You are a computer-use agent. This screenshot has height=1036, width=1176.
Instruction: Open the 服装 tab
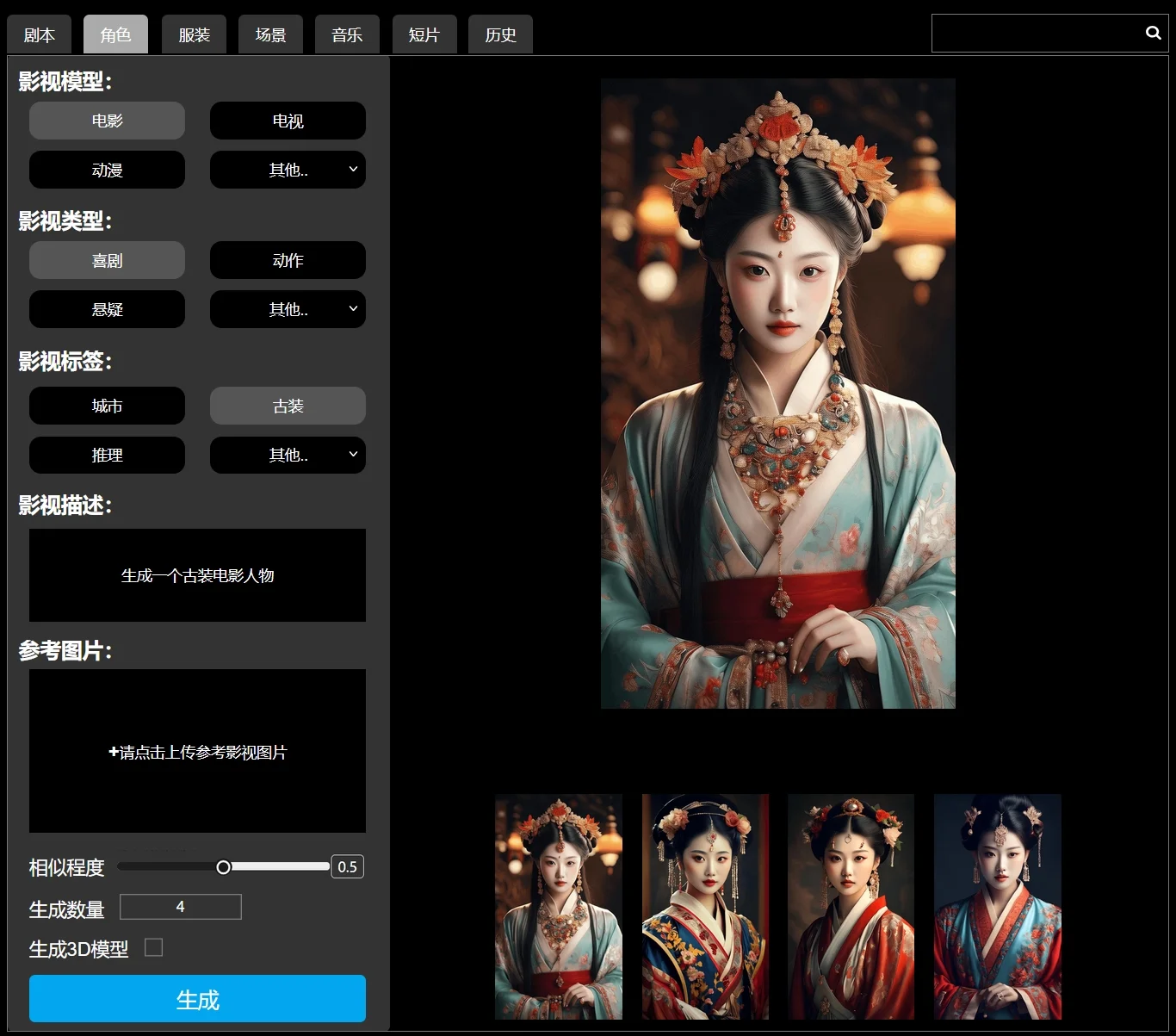(x=194, y=34)
